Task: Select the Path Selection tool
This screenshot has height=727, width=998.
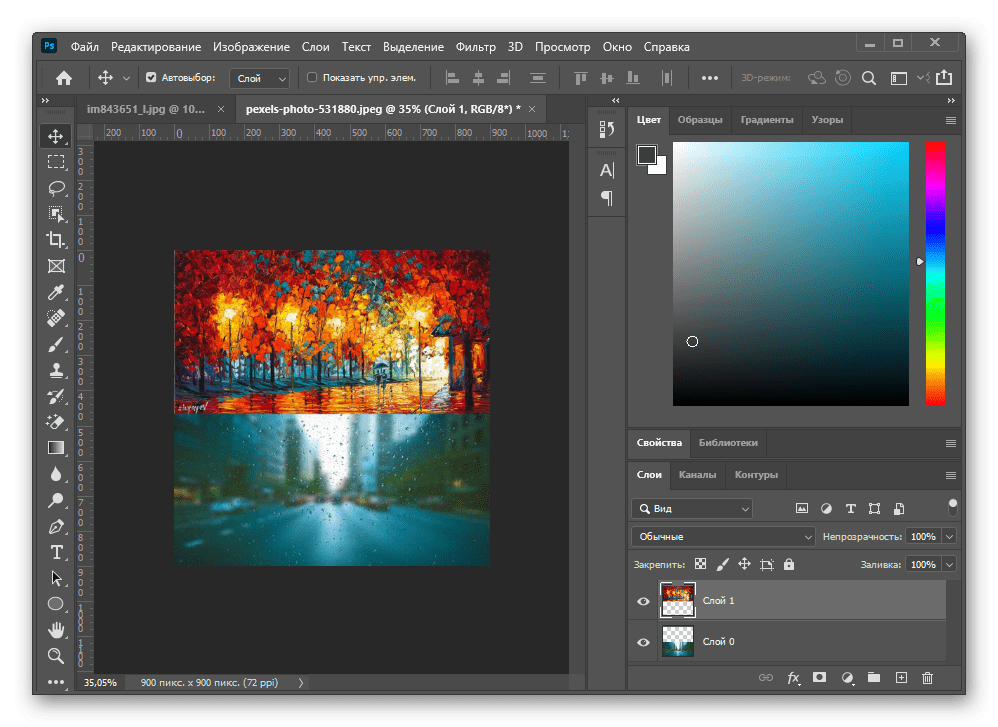Action: (56, 578)
